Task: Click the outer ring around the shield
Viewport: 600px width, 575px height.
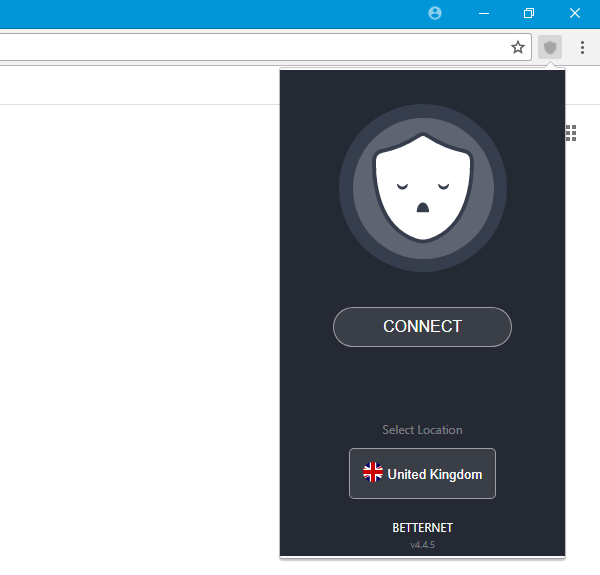Action: coord(423,112)
